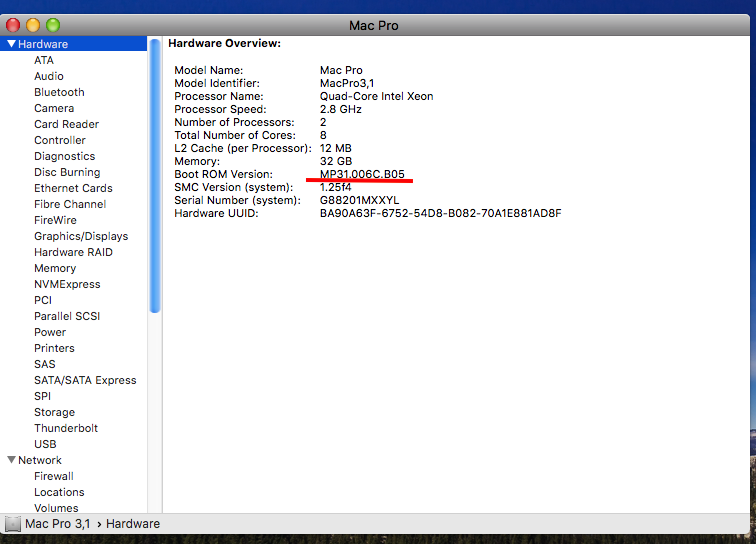
Task: Open USB section
Action: click(x=45, y=444)
